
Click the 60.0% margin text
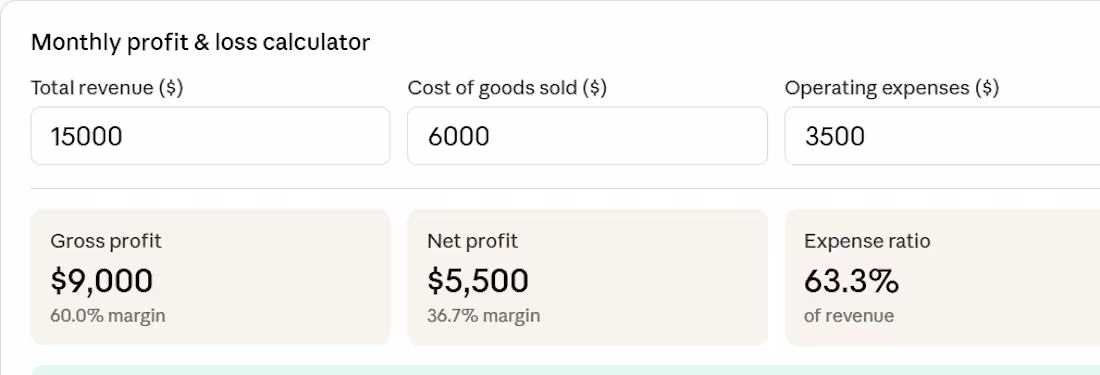coord(108,315)
